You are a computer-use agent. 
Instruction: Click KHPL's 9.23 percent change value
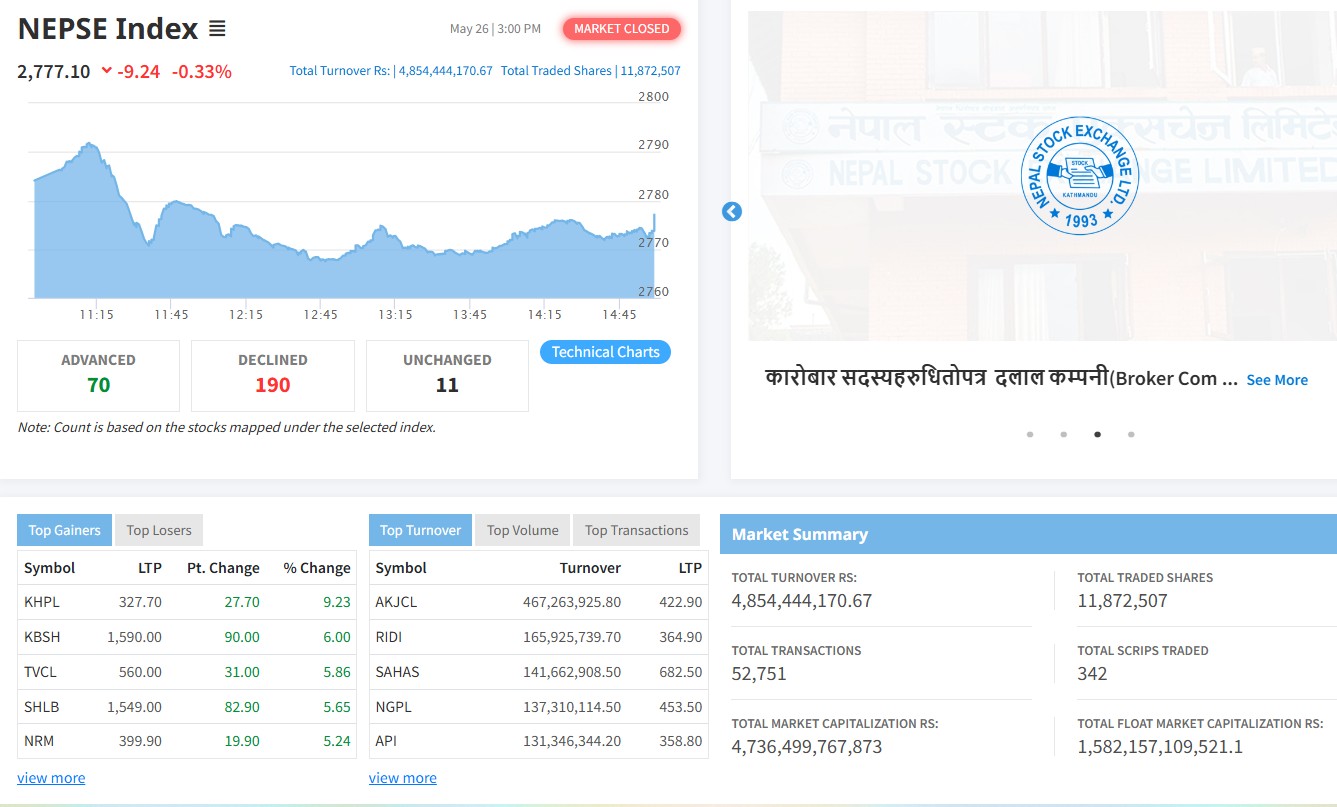[x=337, y=602]
